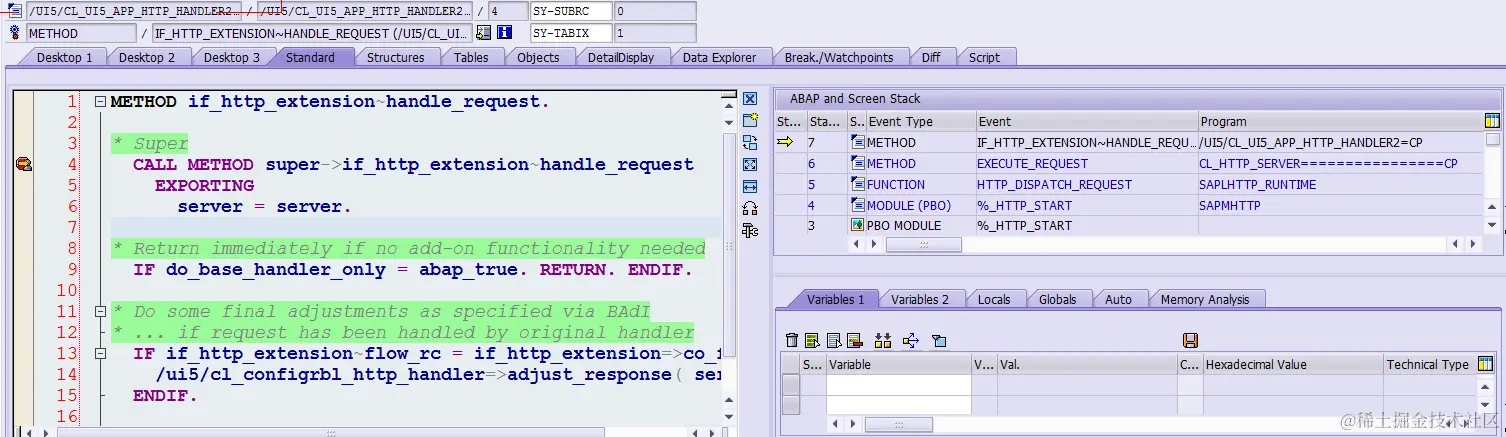Click the navigate-to-source icon near header

pyautogui.click(x=484, y=33)
